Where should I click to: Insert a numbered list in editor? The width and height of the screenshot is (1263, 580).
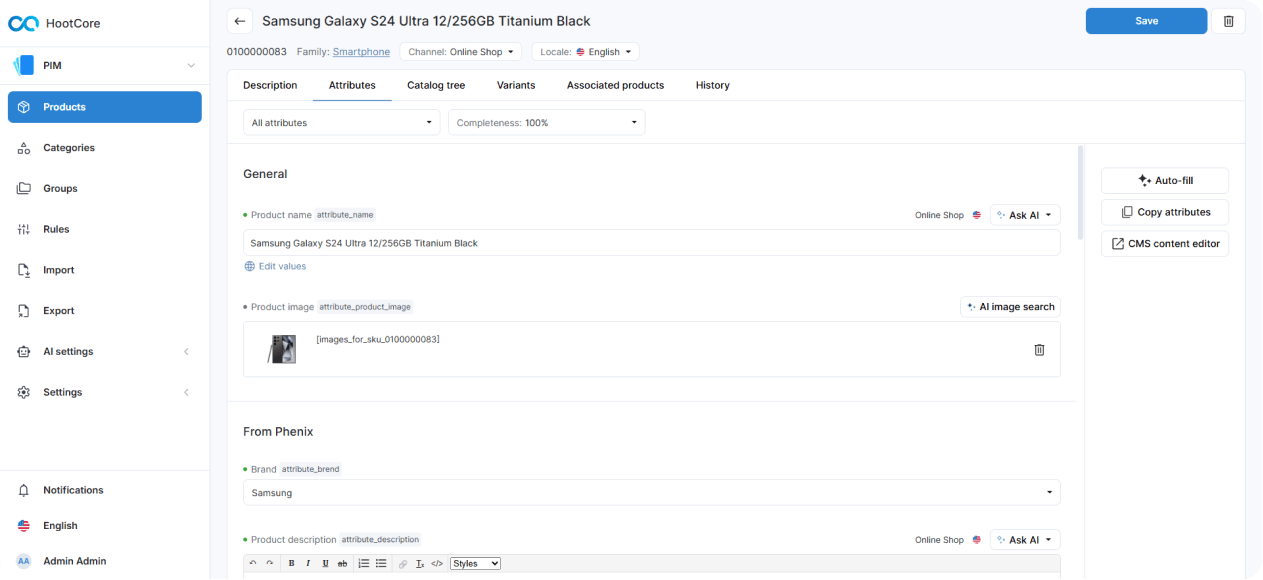364,564
